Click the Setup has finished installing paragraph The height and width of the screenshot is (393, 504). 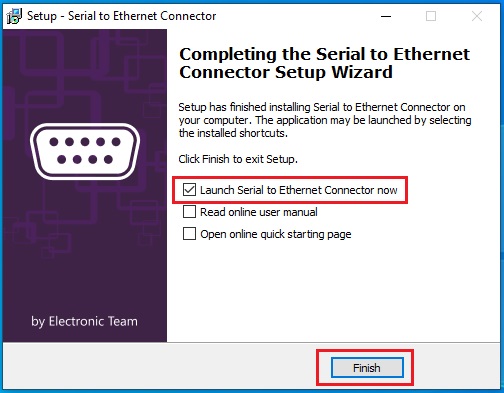point(325,120)
